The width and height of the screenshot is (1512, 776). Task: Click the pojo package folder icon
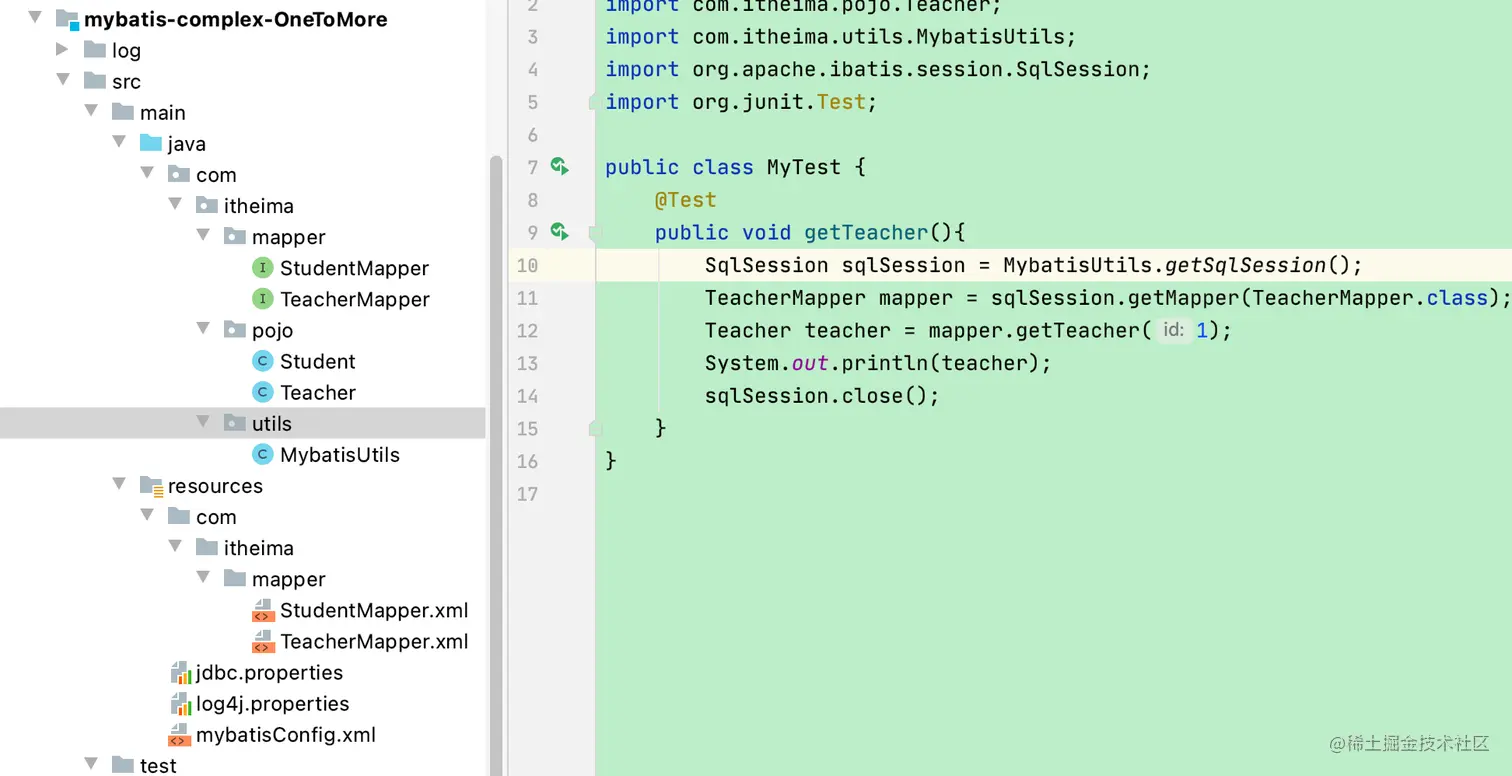[x=235, y=330]
